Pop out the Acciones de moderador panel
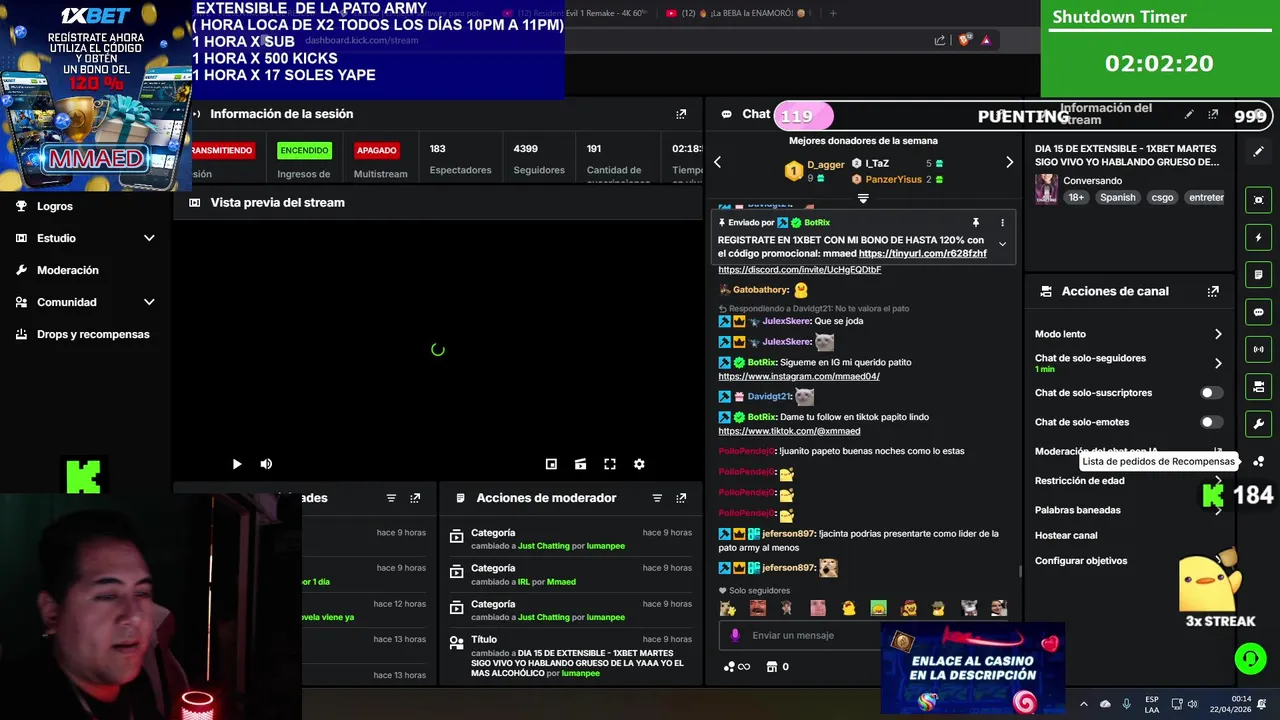The image size is (1280, 720). [x=681, y=498]
